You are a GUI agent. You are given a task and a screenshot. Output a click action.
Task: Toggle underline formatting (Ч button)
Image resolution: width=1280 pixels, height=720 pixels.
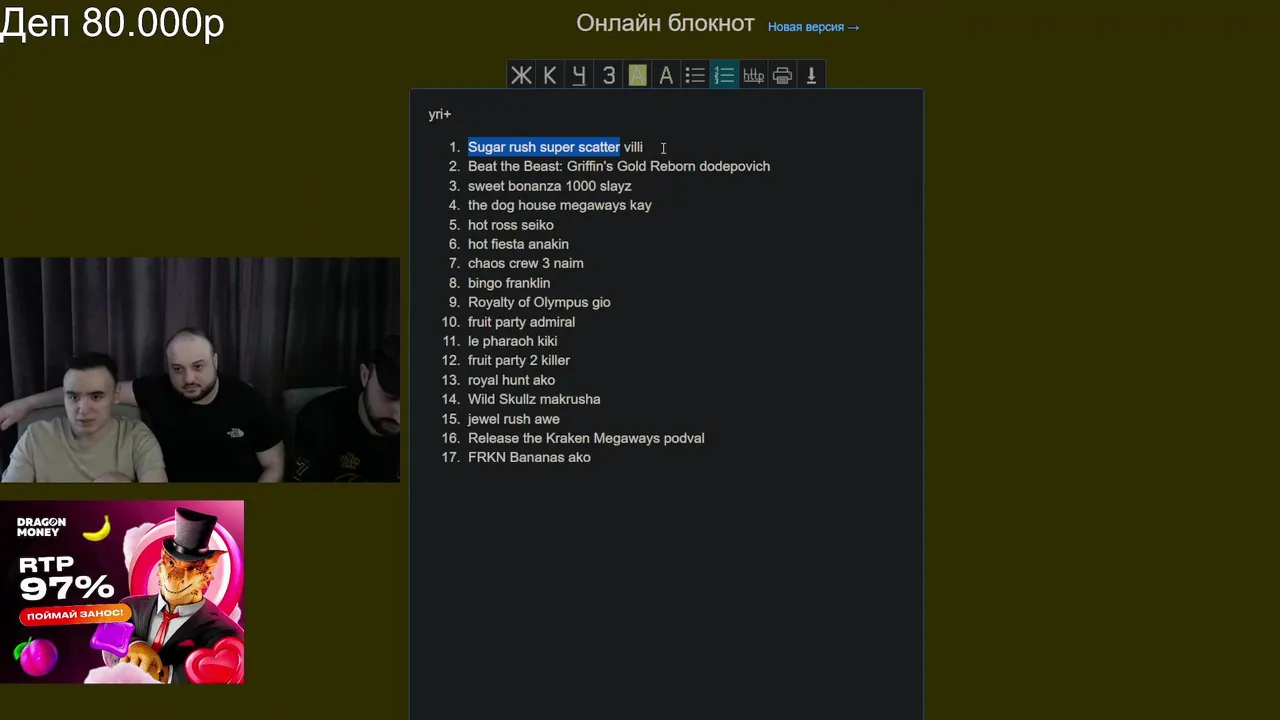tap(579, 75)
